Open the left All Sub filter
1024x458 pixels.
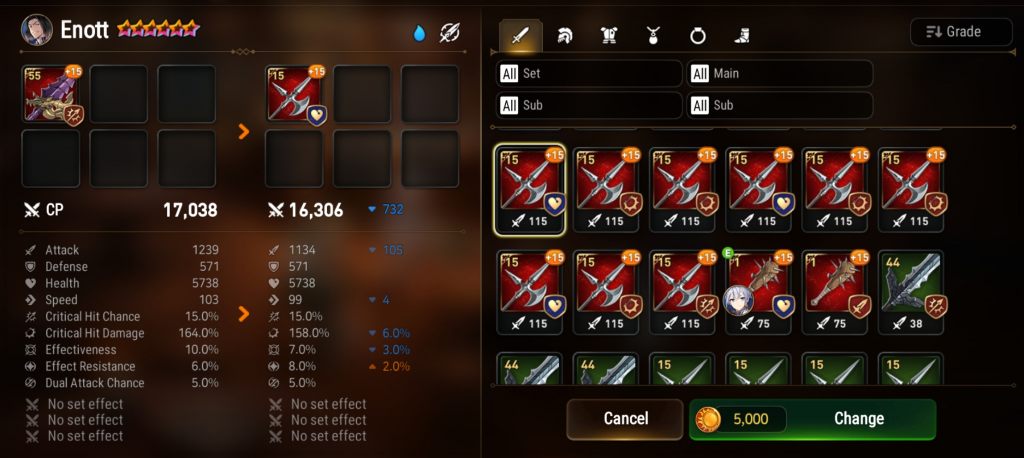[589, 105]
